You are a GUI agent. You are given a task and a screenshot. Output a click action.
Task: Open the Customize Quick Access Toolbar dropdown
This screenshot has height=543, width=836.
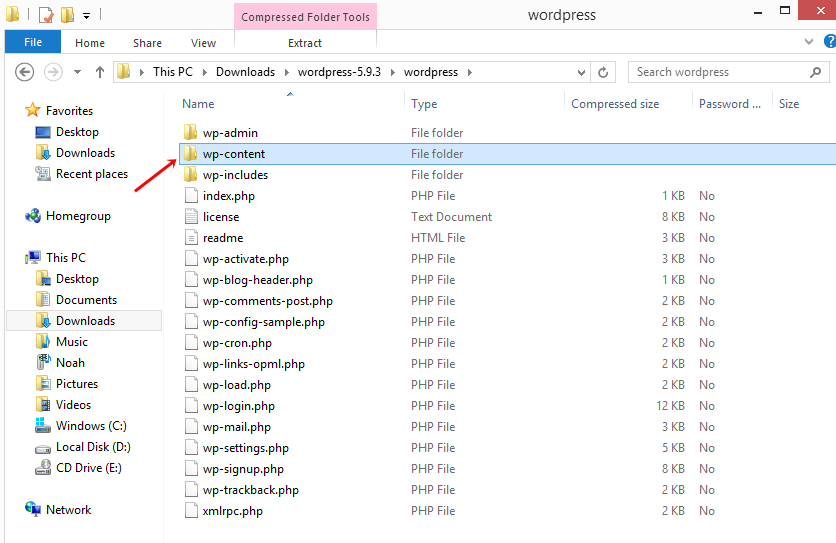[86, 16]
